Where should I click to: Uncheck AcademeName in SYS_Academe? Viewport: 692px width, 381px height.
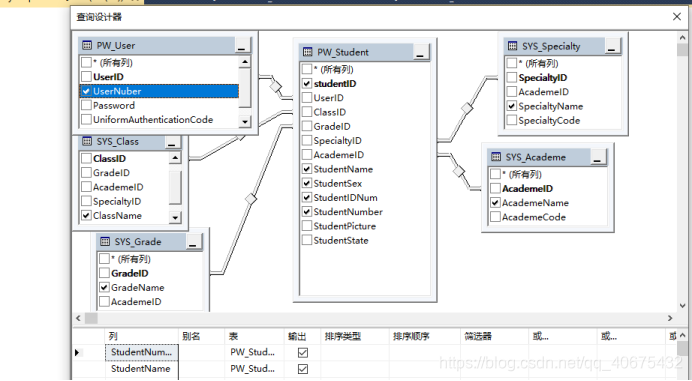pyautogui.click(x=495, y=203)
